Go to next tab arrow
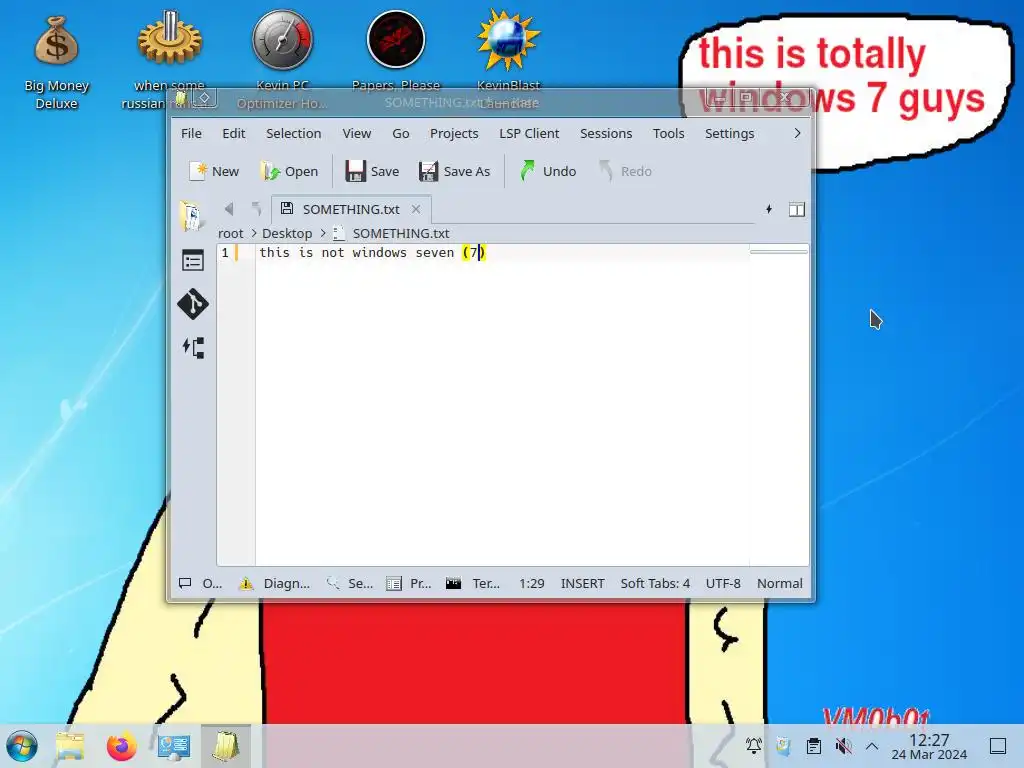The width and height of the screenshot is (1024, 768). [256, 209]
